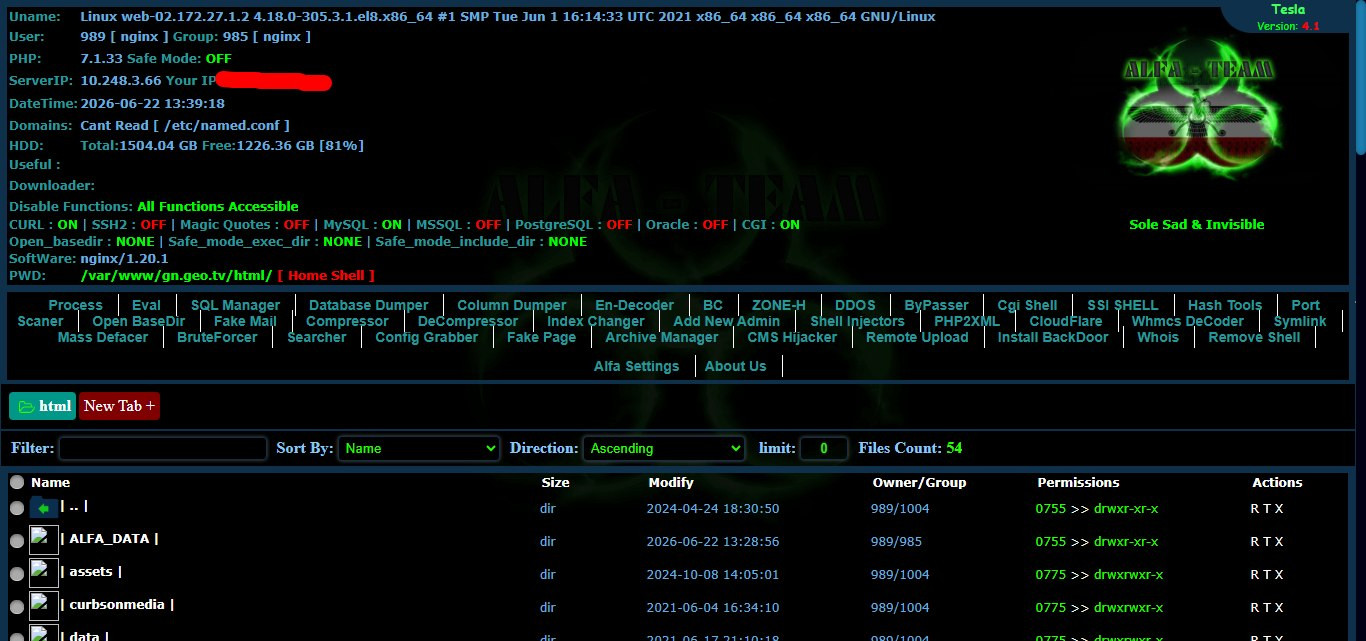This screenshot has width=1366, height=641.
Task: Switch to the html folder tab
Action: (x=42, y=406)
